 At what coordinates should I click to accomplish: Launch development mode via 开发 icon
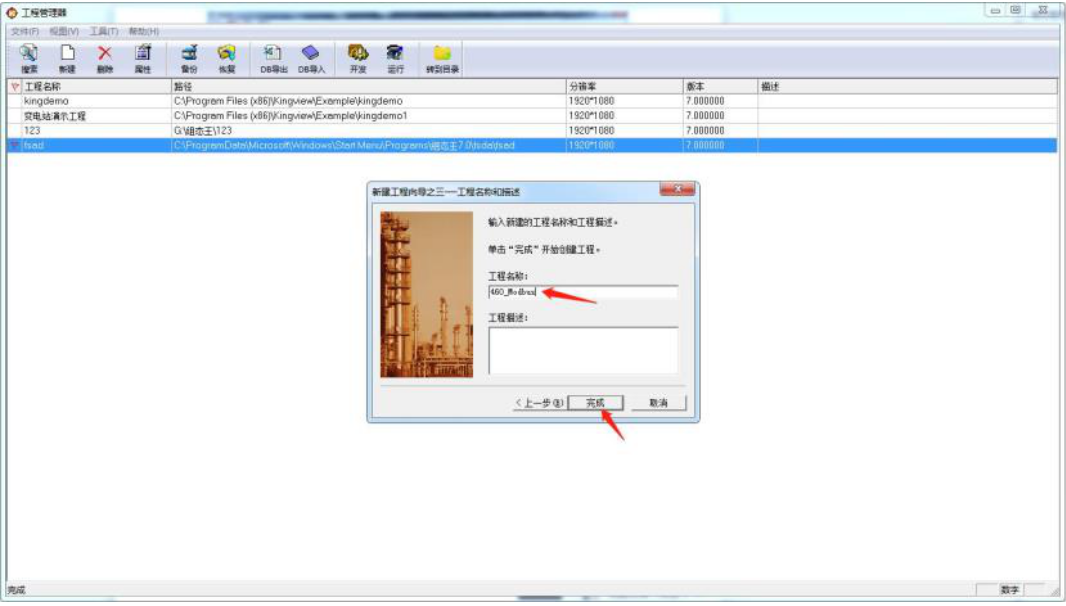355,55
